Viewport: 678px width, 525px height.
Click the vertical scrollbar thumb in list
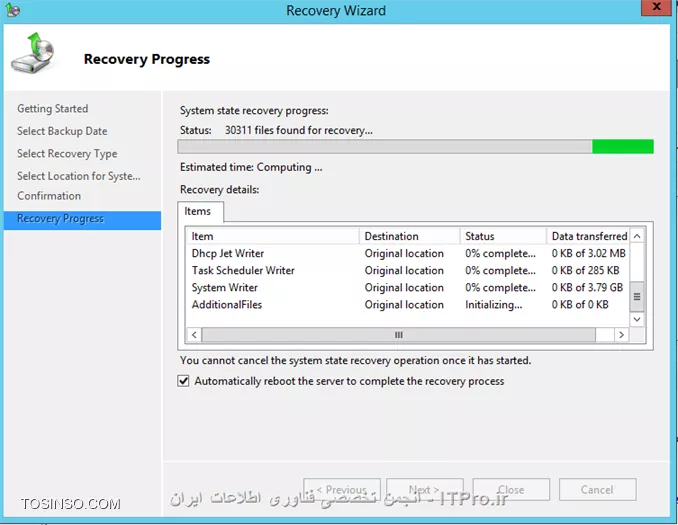[x=637, y=297]
